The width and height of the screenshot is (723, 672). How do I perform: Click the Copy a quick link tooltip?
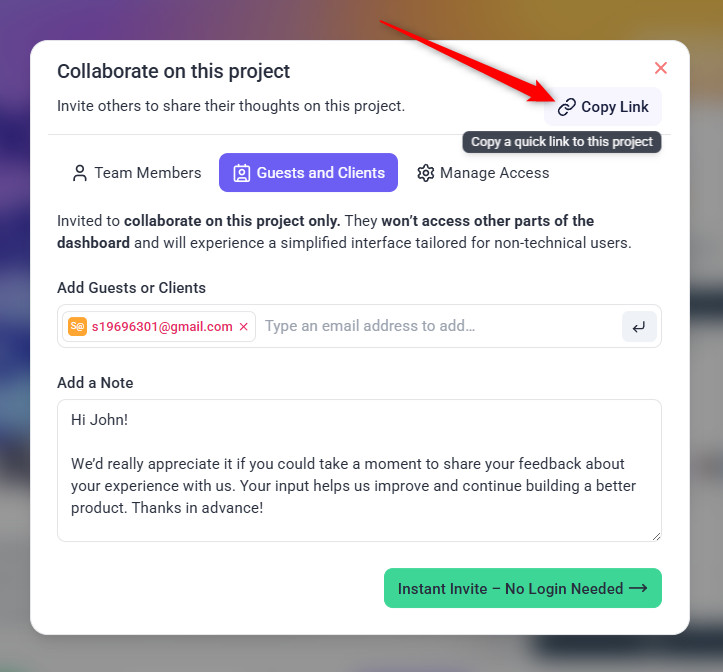coord(562,142)
